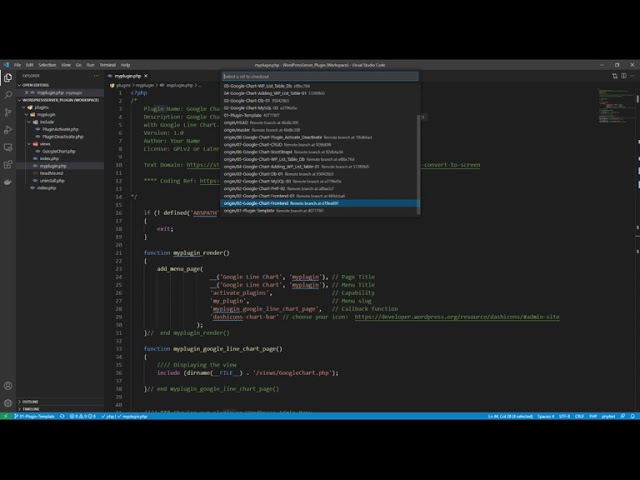
Task: Close the myplugin.php editor tab
Action: (146, 76)
